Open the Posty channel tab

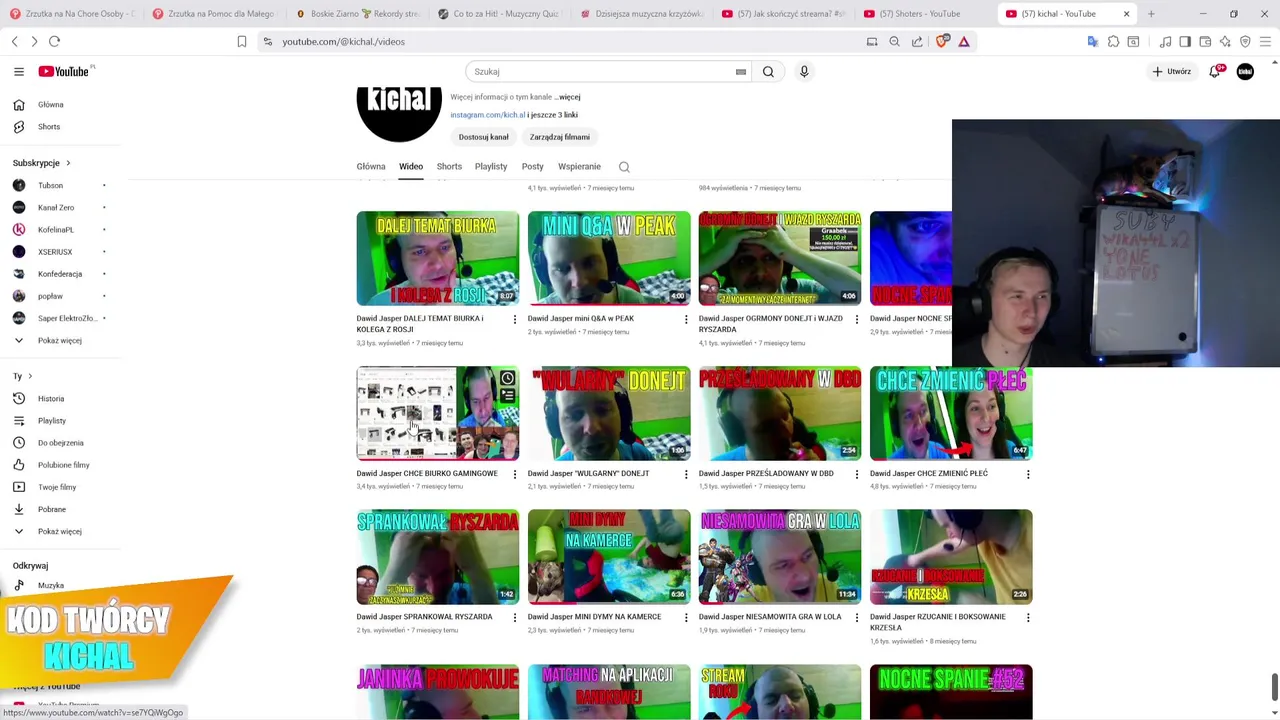(x=533, y=167)
